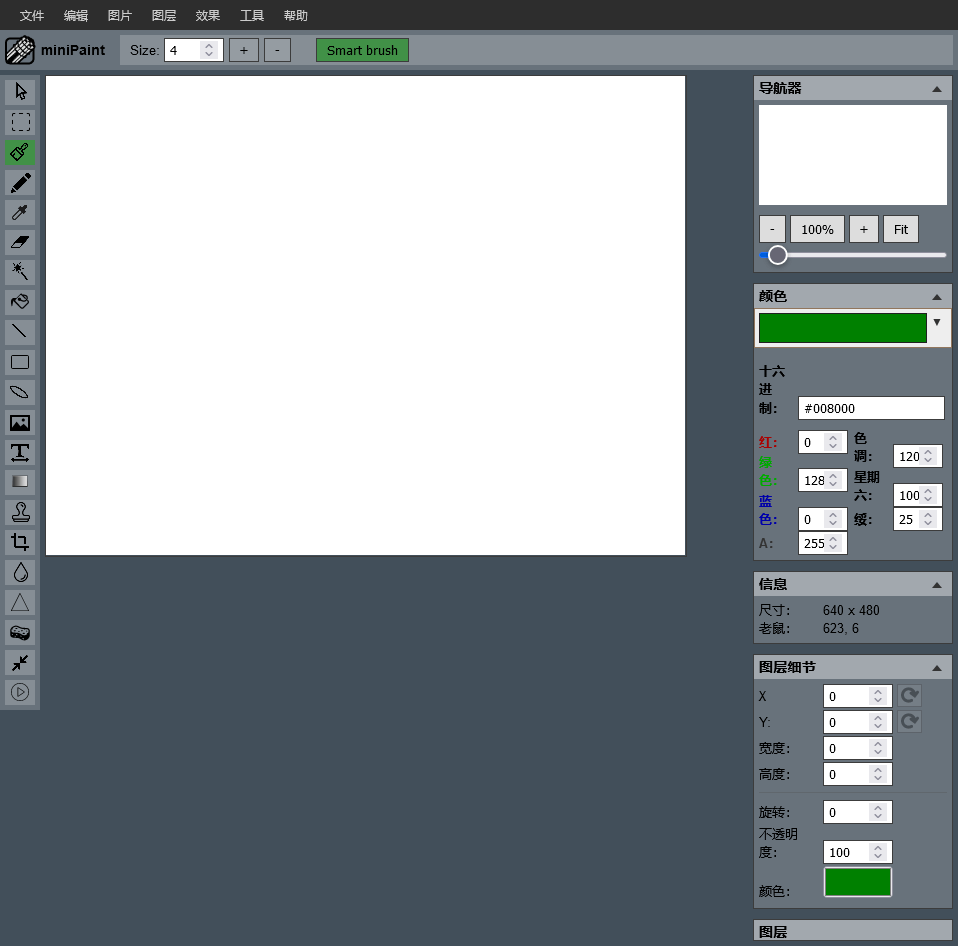
Task: Open the 图片 menu
Action: (x=120, y=15)
